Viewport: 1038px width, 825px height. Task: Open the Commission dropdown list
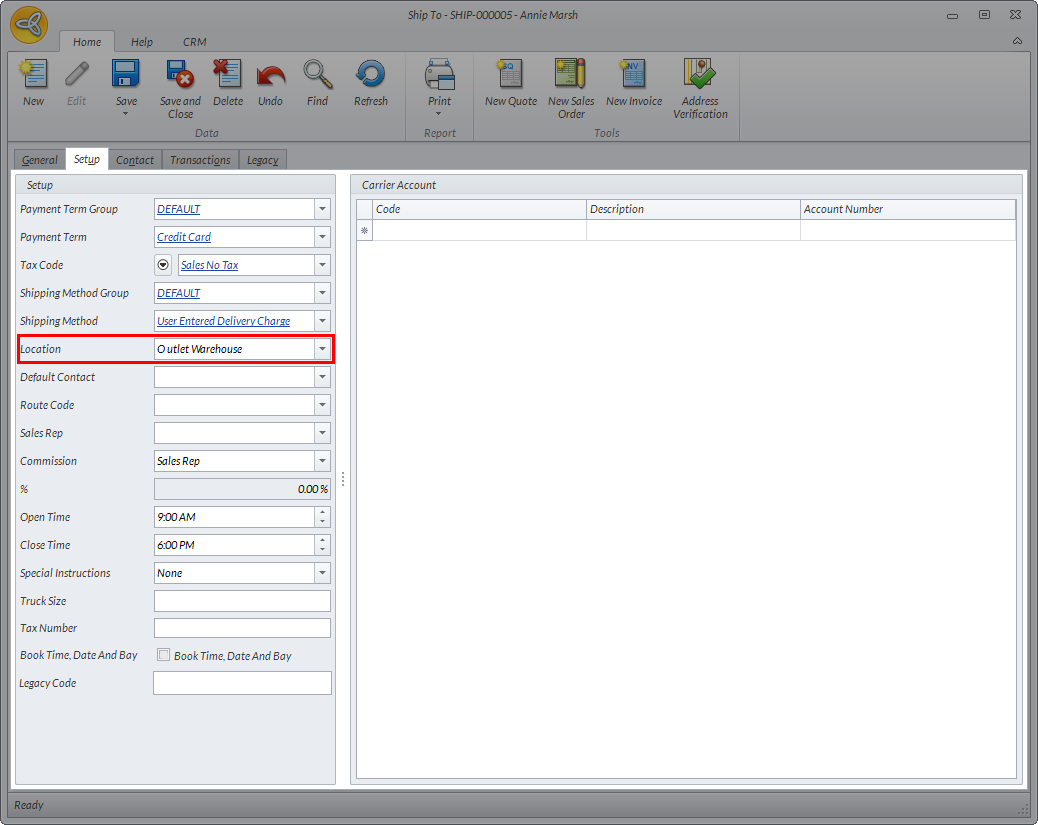(x=322, y=461)
